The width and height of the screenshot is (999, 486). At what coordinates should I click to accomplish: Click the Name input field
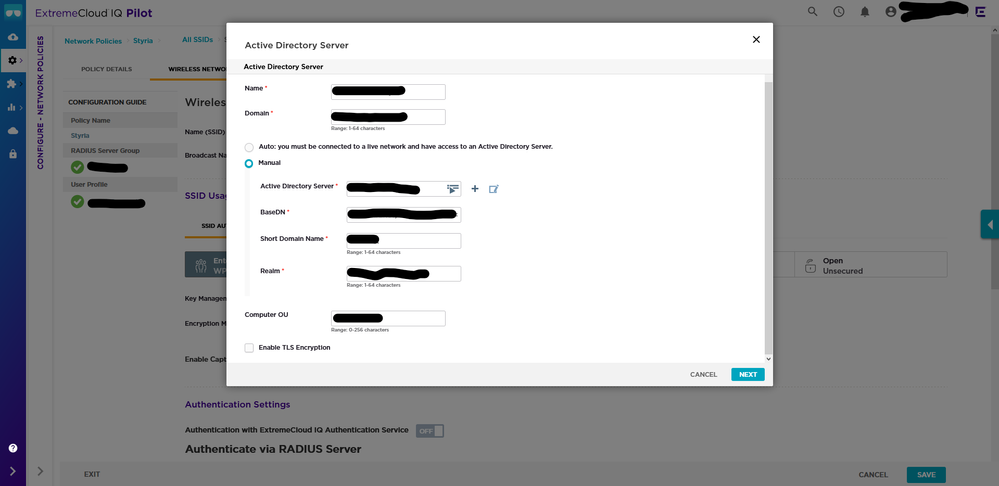click(x=388, y=92)
